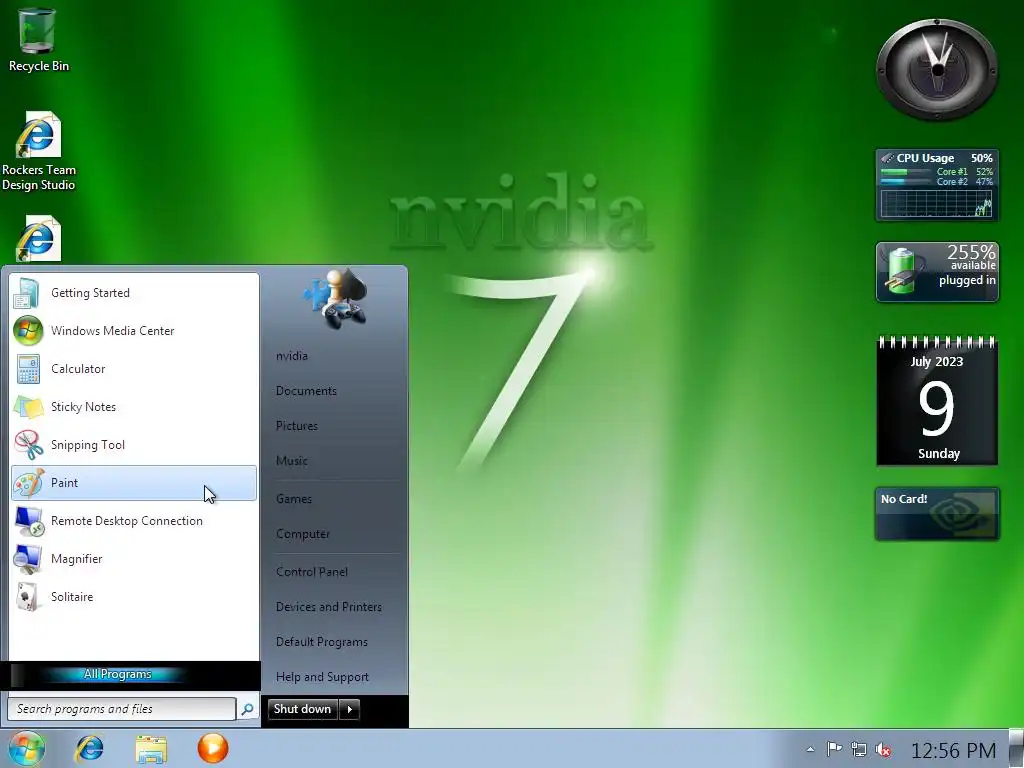Image resolution: width=1024 pixels, height=768 pixels.
Task: Expand Shut down options arrow
Action: 350,709
